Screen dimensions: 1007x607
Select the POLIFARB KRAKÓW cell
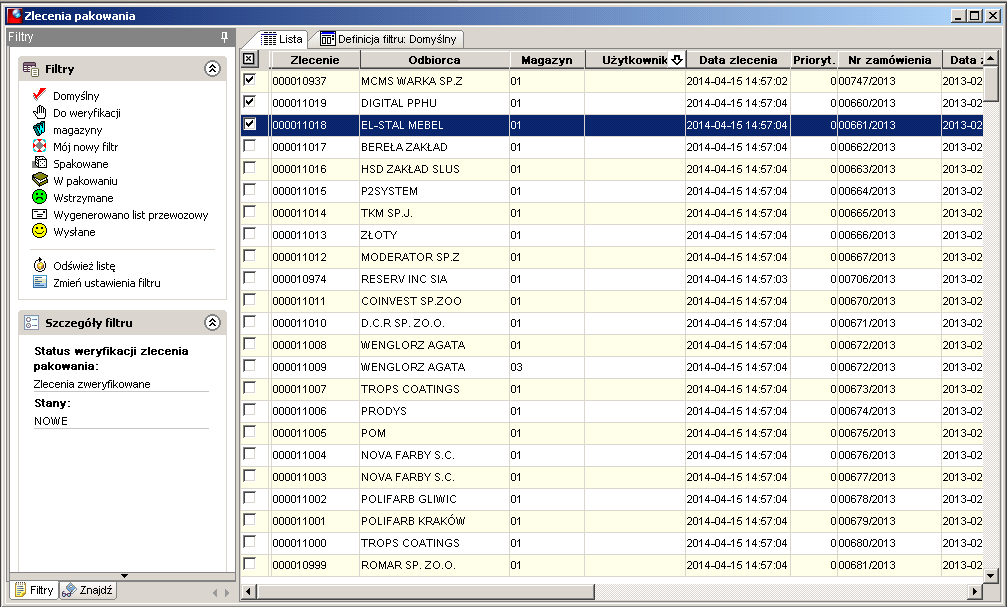click(x=434, y=521)
